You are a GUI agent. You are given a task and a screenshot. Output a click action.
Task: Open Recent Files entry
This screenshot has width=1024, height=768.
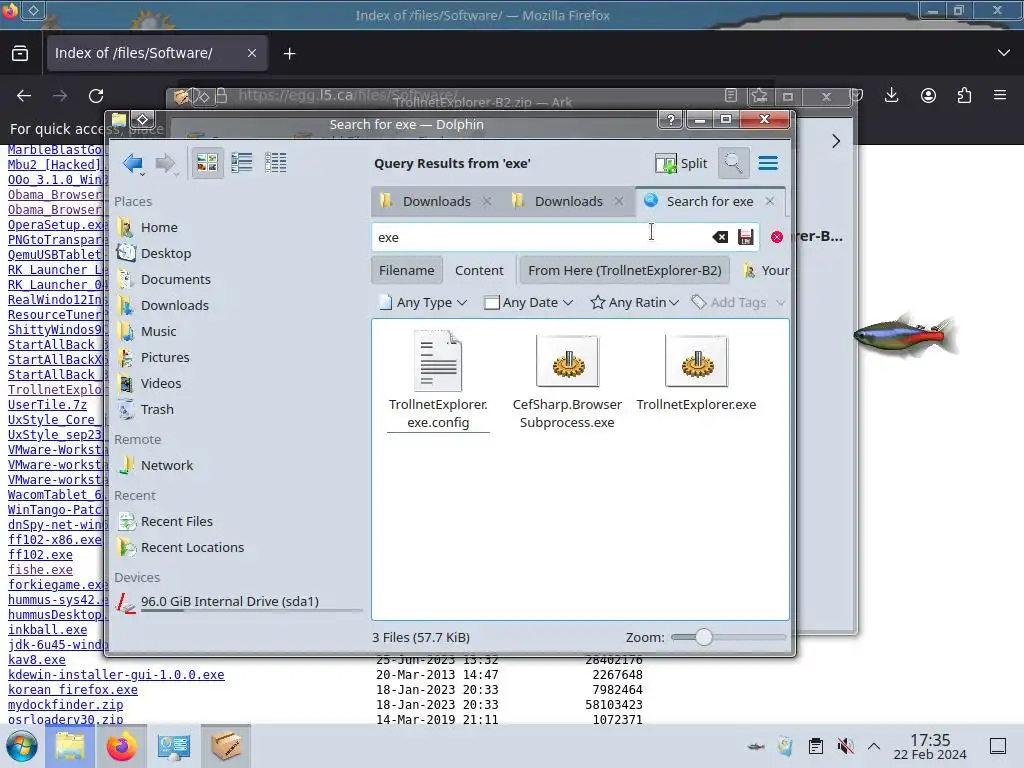[176, 522]
